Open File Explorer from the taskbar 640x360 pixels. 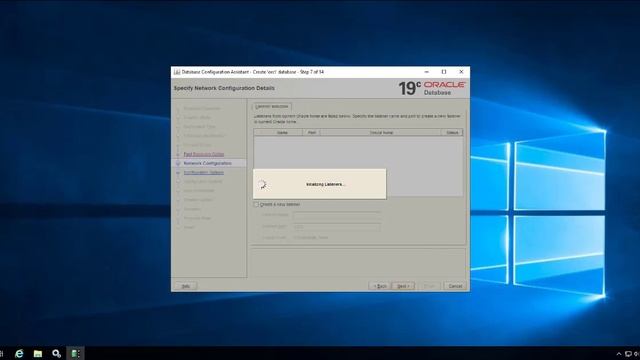(x=38, y=353)
